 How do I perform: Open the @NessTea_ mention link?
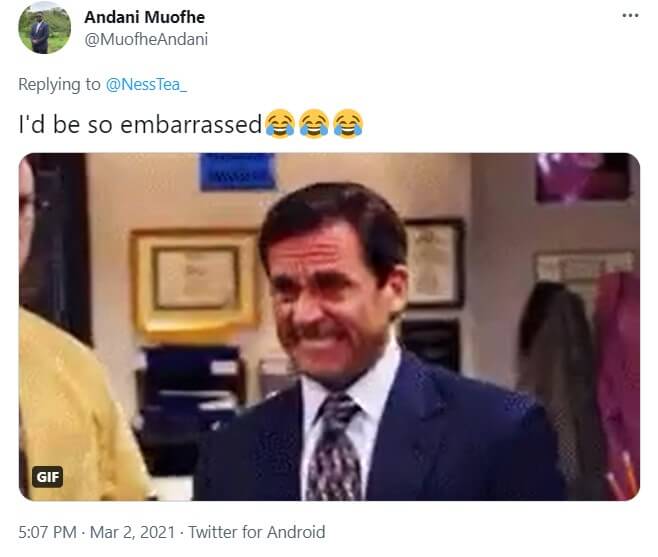click(146, 84)
